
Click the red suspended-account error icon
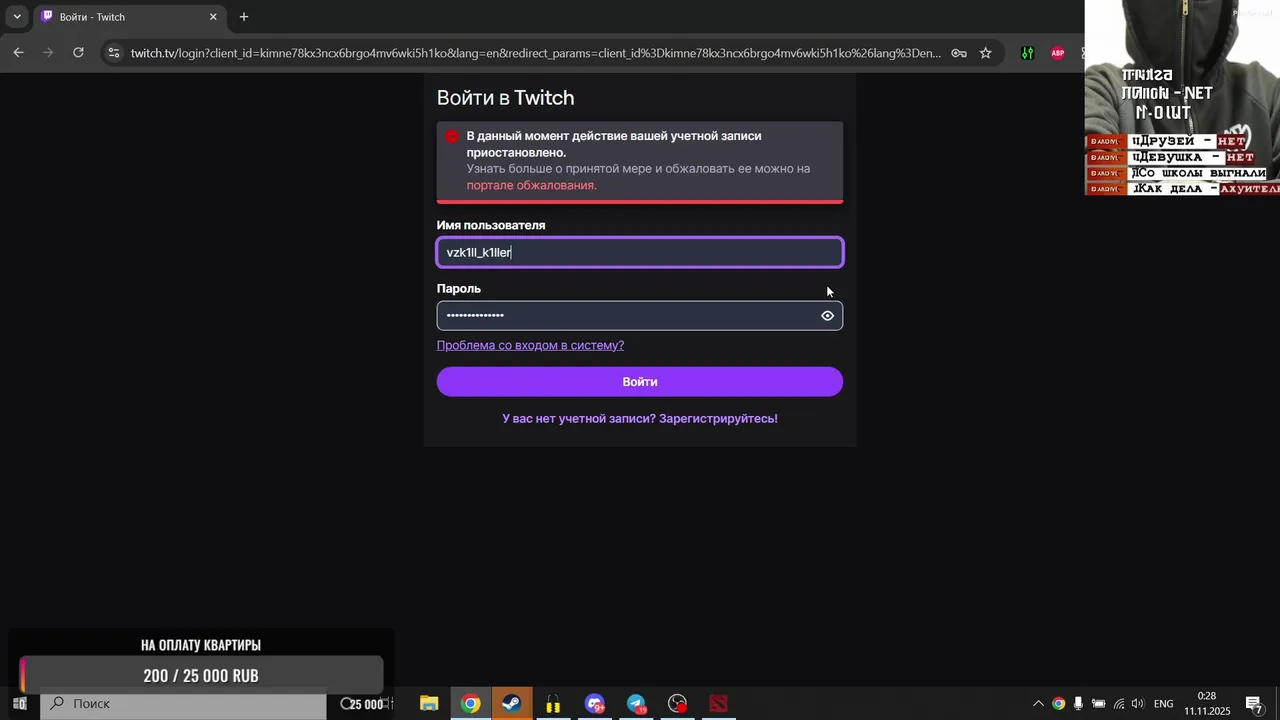452,136
